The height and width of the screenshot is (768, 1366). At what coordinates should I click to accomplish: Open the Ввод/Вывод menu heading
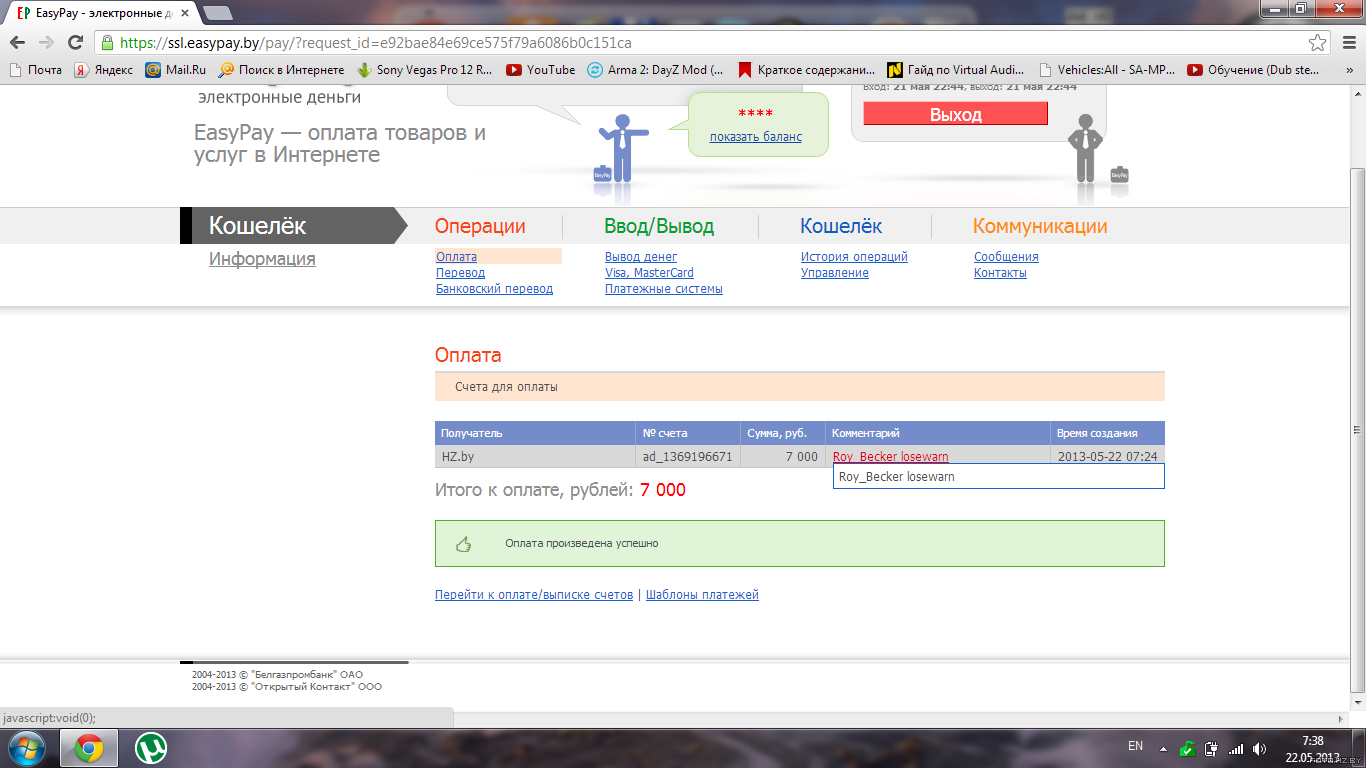659,226
